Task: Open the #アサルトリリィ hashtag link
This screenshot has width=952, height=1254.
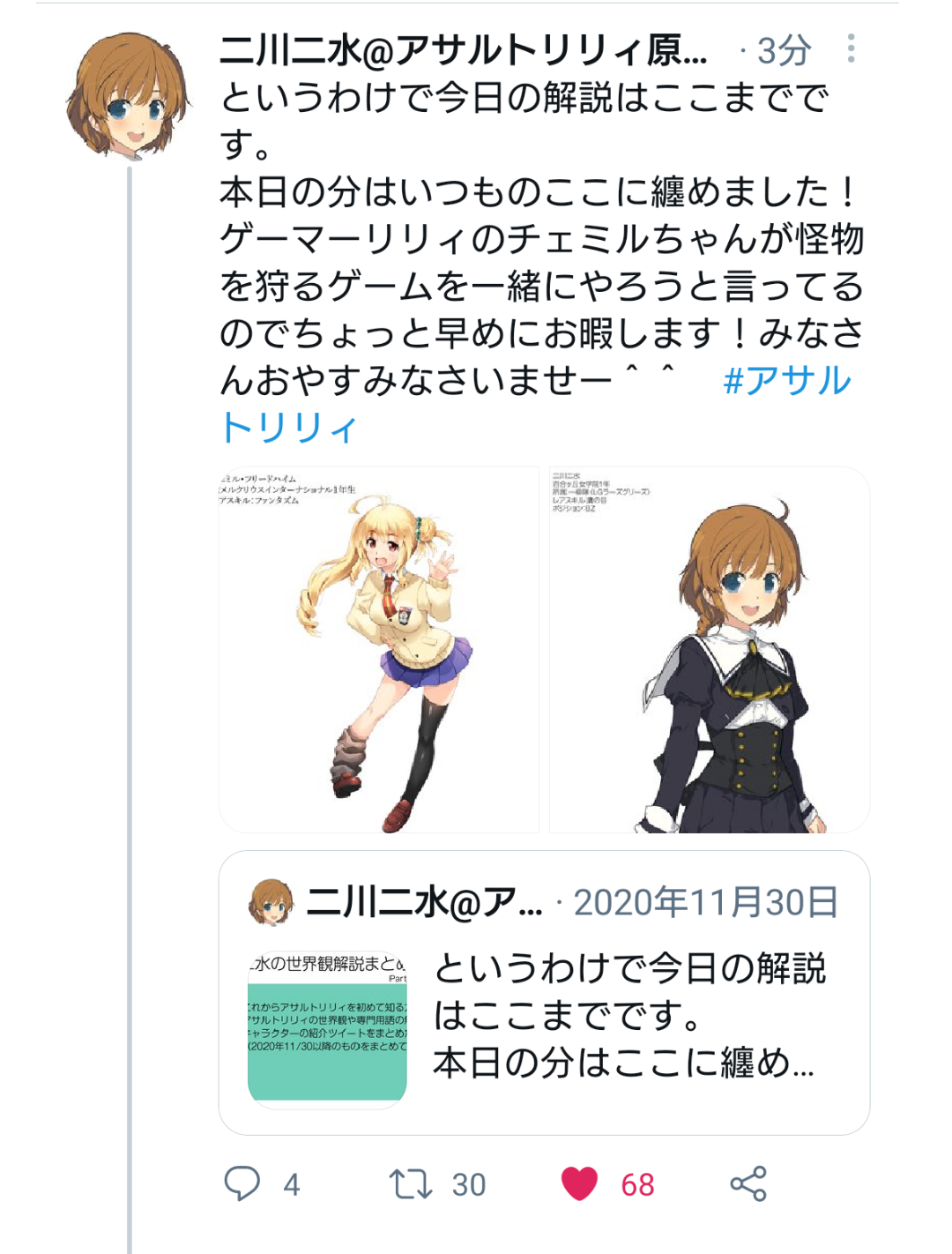Action: [535, 404]
